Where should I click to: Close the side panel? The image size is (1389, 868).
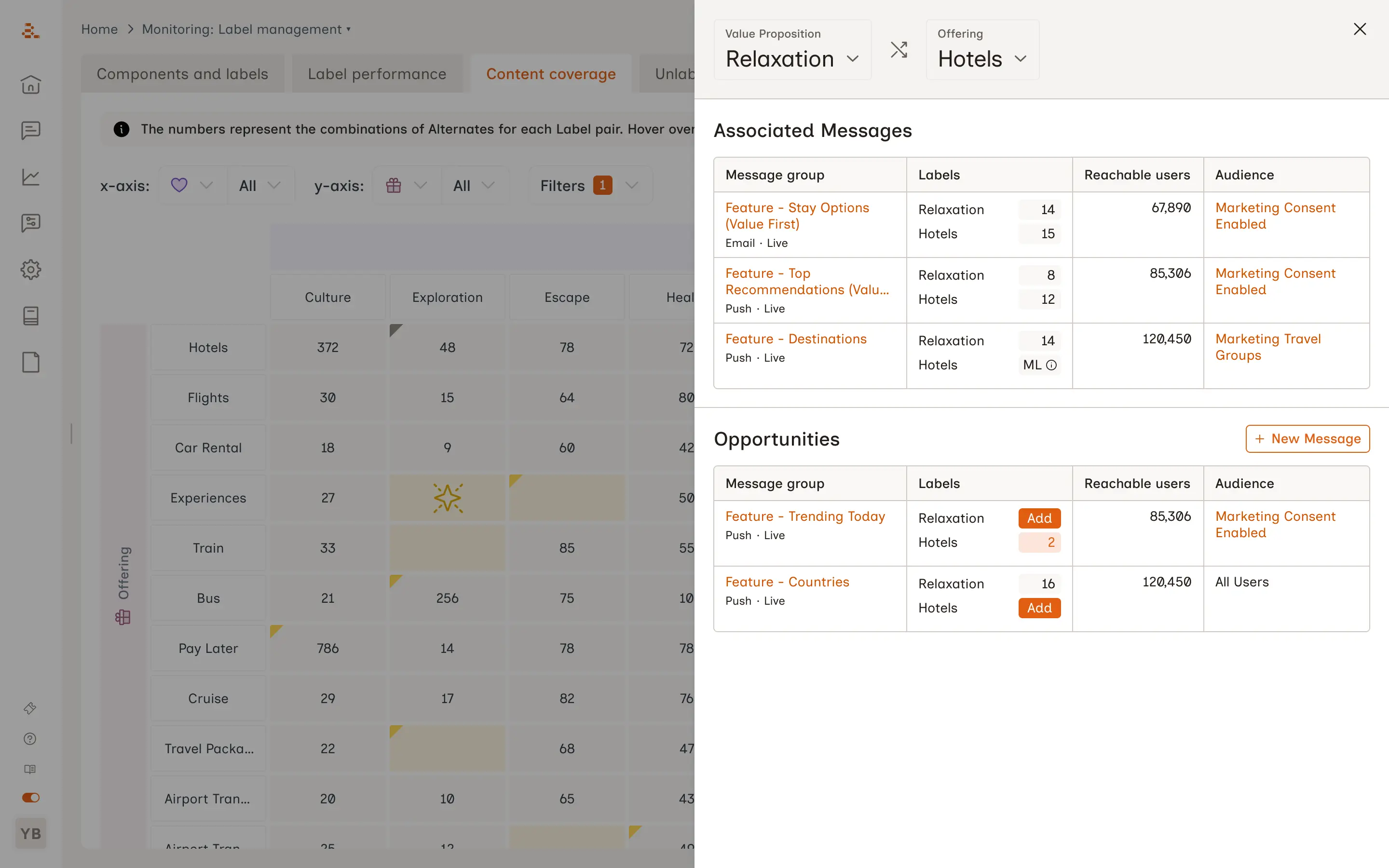[1359, 29]
